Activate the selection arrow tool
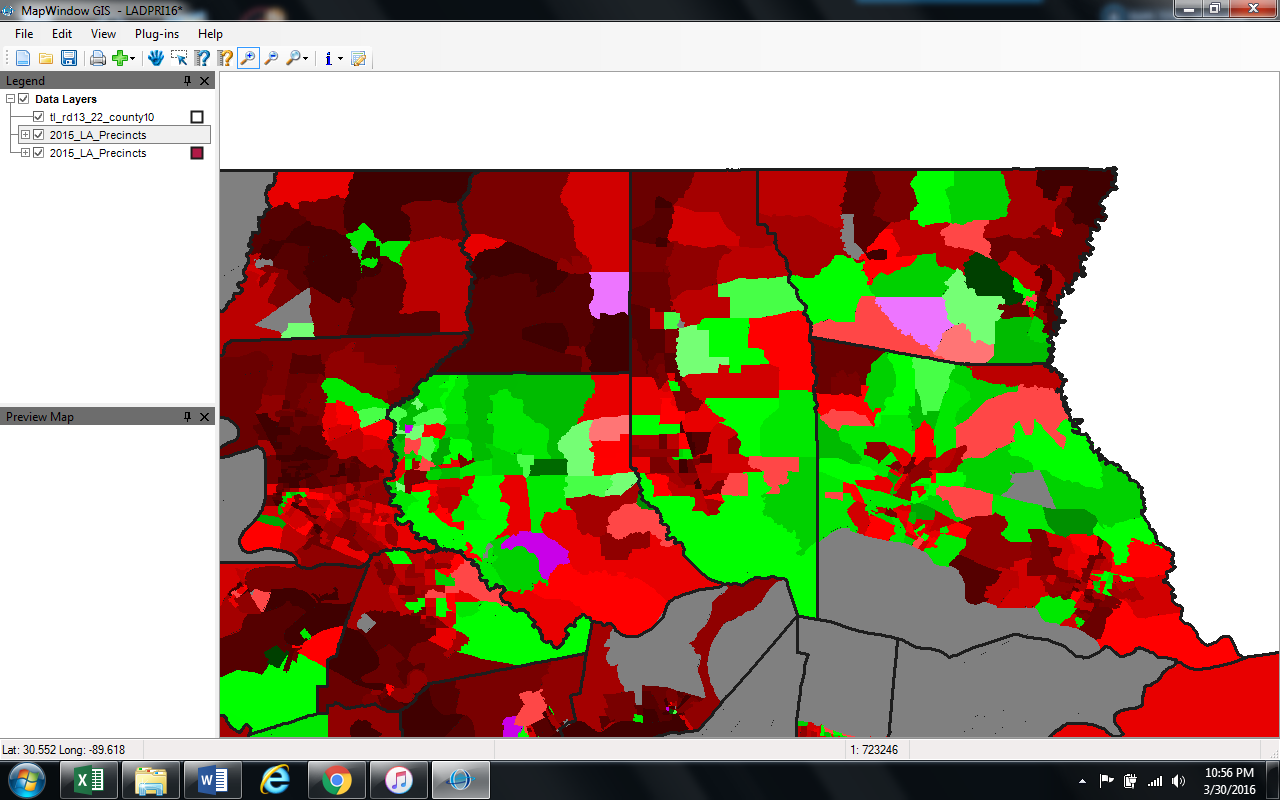Image resolution: width=1280 pixels, height=800 pixels. coord(179,58)
